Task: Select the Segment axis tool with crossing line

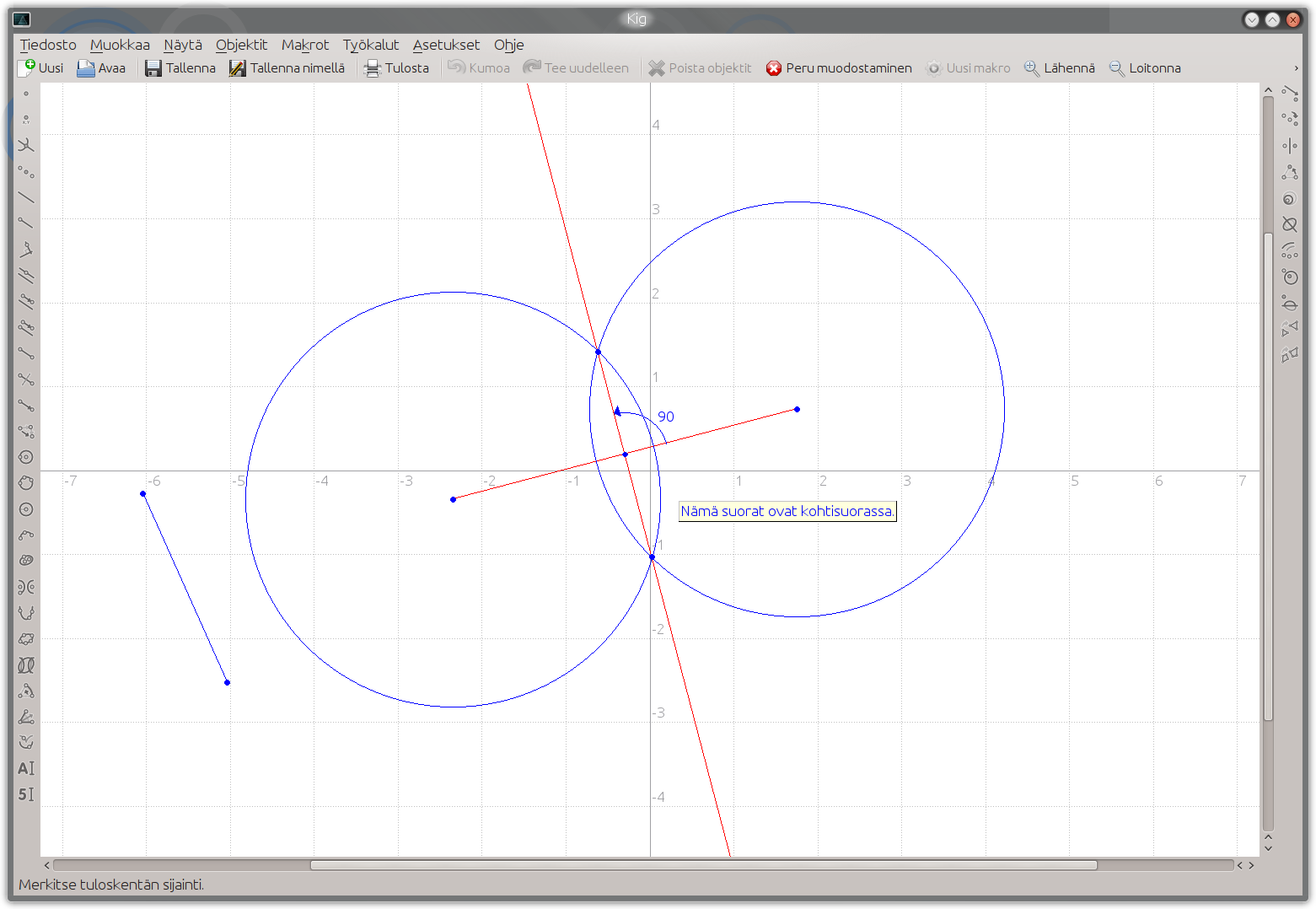Action: (x=26, y=379)
